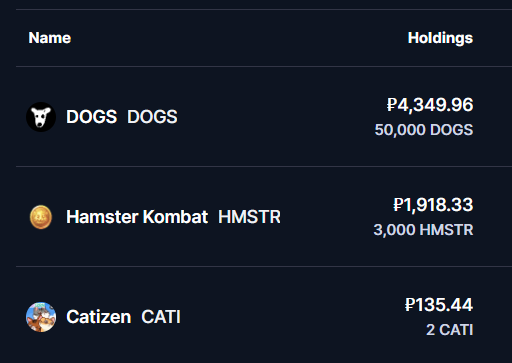Click the 2 CATI amount

click(x=450, y=330)
